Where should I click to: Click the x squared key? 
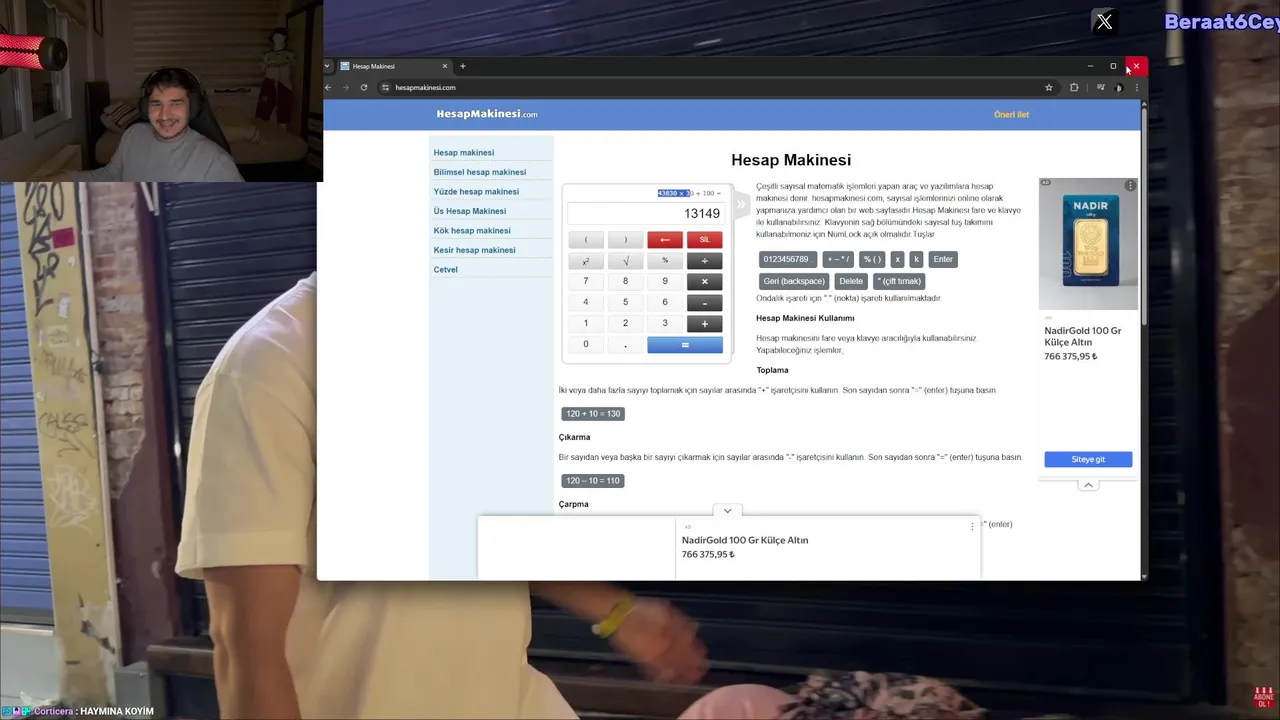[586, 261]
